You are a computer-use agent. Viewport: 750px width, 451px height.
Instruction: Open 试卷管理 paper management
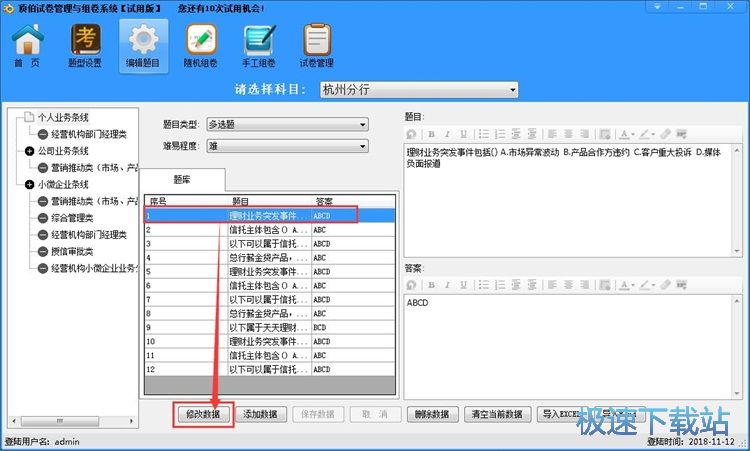316,46
